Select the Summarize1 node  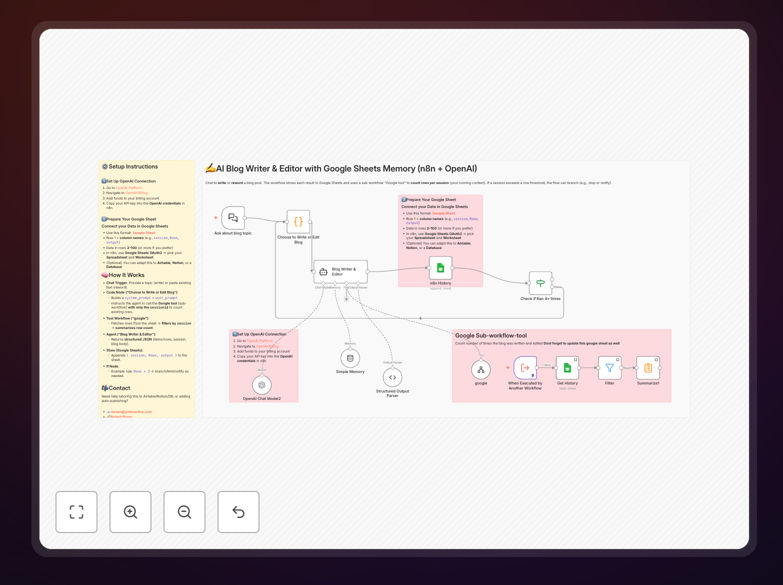click(x=648, y=368)
